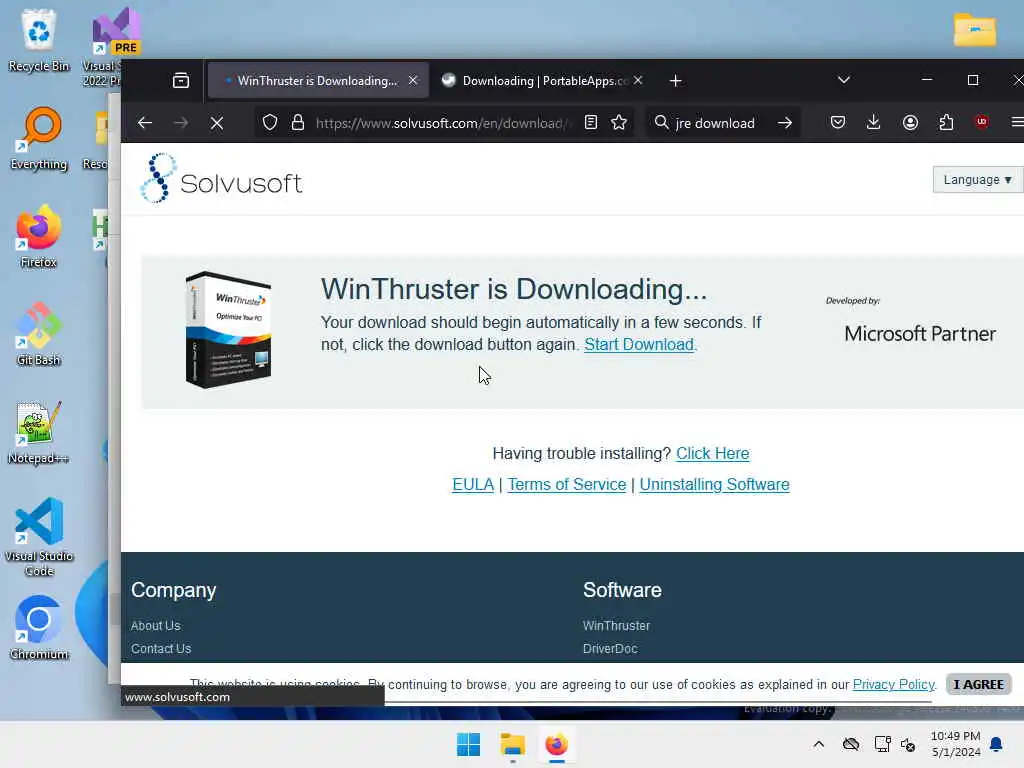This screenshot has width=1024, height=768.
Task: Click the Solvusoft logo
Action: coord(221,178)
